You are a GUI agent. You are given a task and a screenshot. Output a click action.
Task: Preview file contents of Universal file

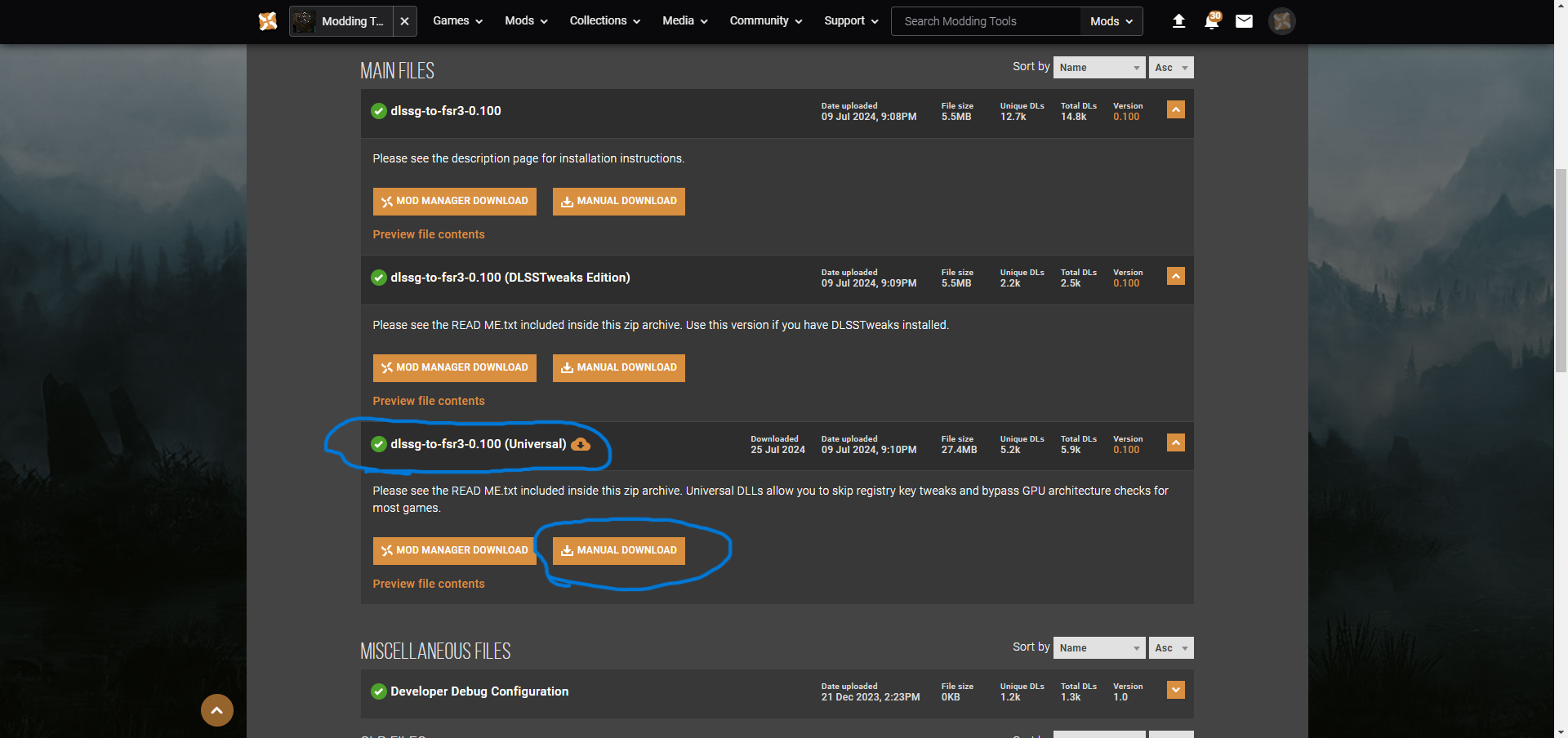(429, 584)
